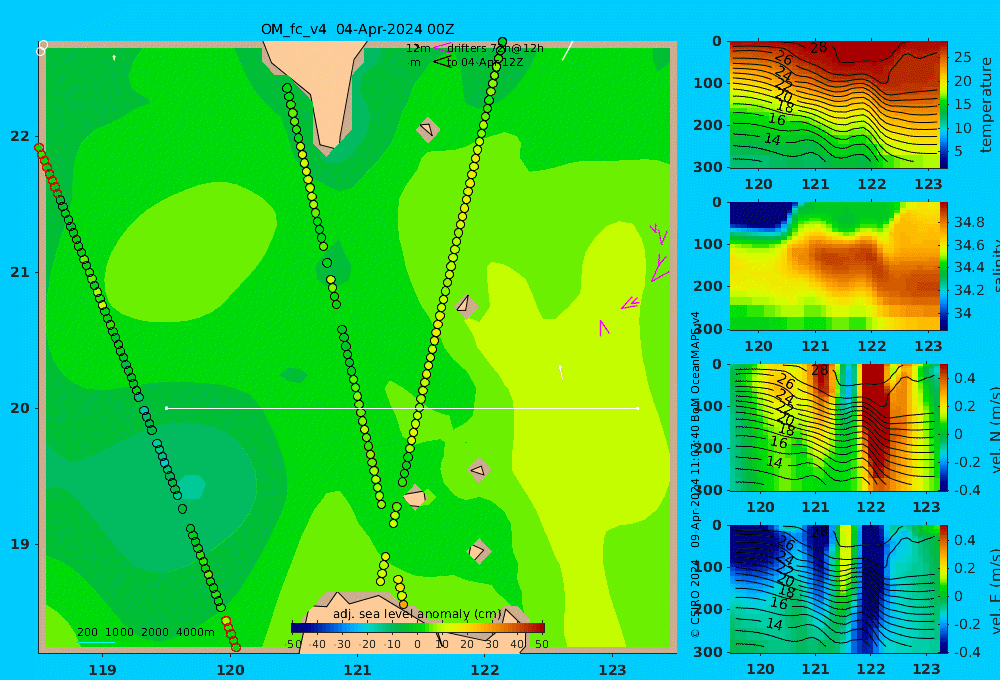Click the 'drifters 72h@12h' legend text
Viewport: 1000px width, 680px height.
tap(496, 48)
